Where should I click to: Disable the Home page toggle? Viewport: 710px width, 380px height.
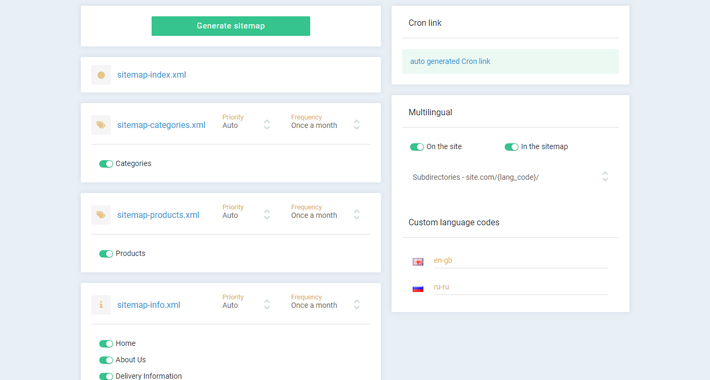click(106, 344)
